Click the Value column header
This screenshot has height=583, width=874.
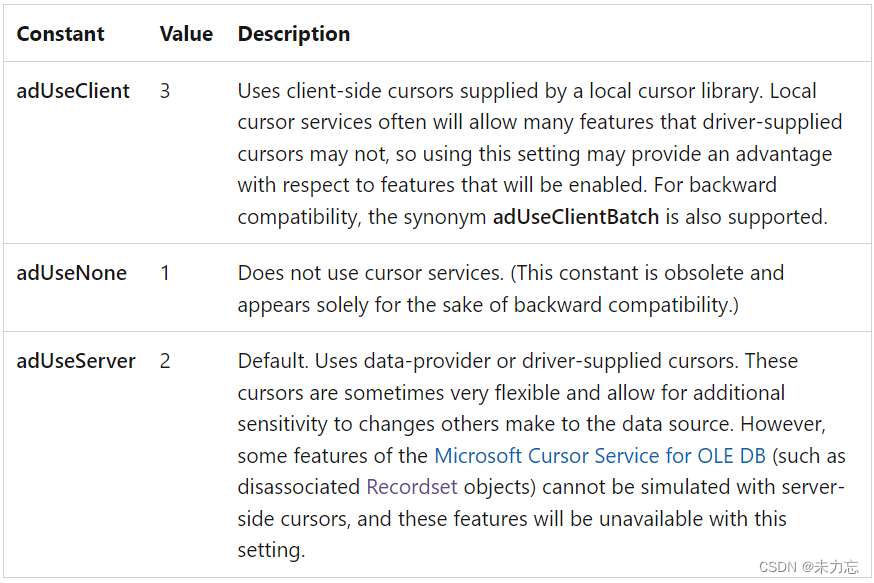186,34
